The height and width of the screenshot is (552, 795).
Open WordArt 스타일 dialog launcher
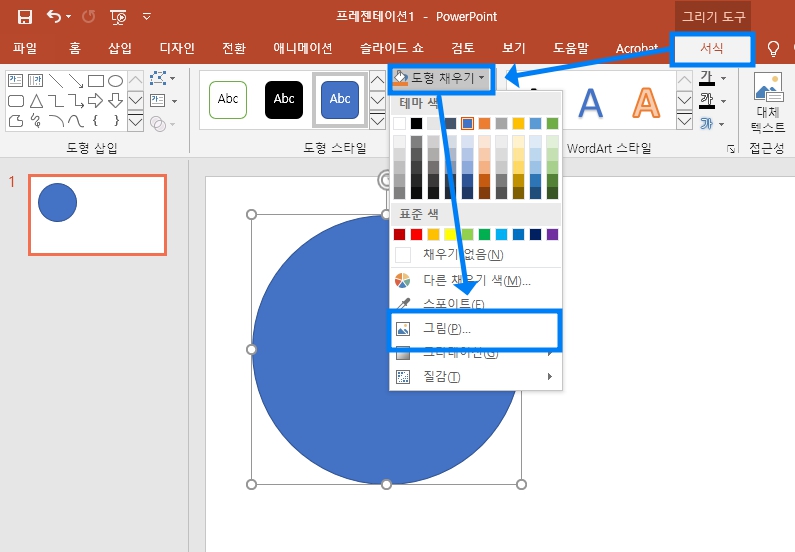point(731,149)
